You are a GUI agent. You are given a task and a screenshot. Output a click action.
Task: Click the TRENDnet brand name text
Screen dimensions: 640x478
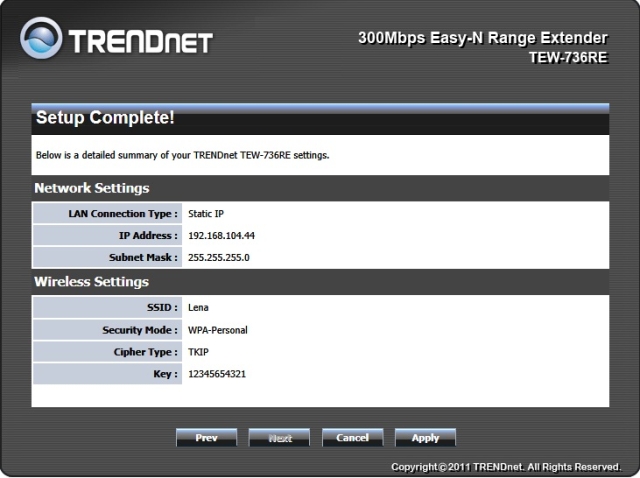(141, 44)
